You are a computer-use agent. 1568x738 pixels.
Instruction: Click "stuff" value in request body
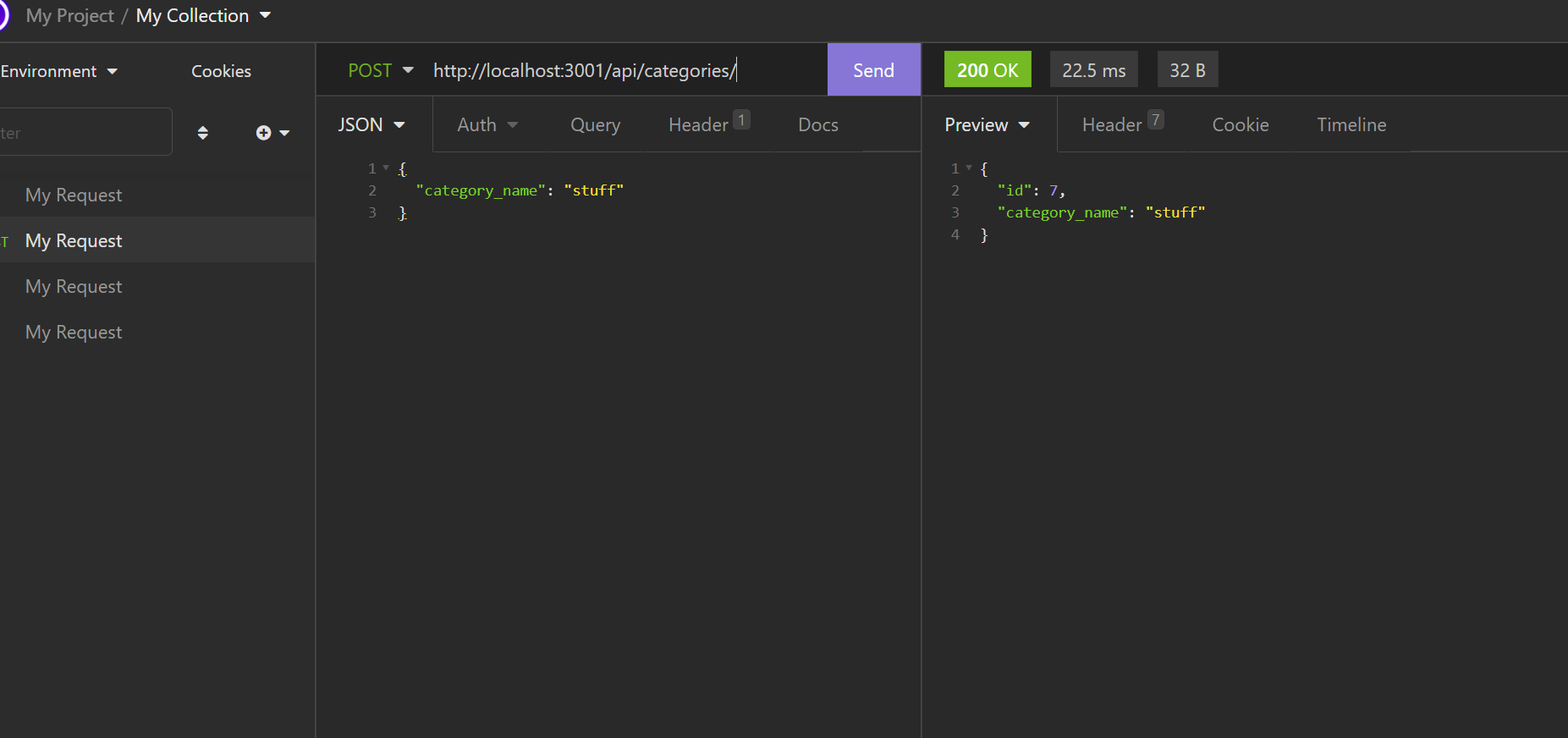(x=593, y=190)
